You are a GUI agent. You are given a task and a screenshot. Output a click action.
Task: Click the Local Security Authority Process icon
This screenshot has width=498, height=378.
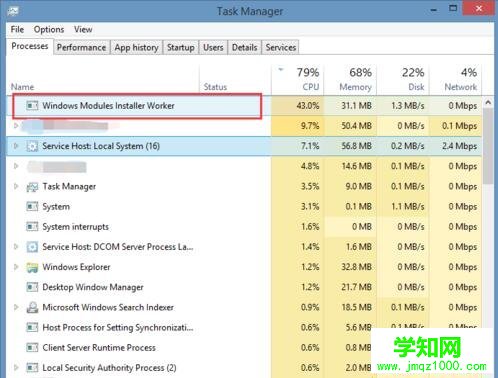tap(32, 368)
